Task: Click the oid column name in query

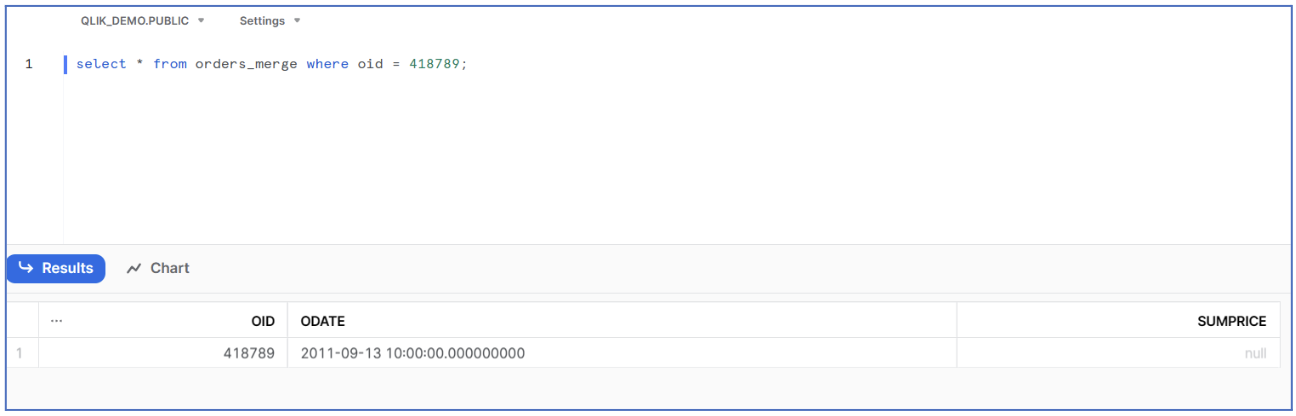Action: point(370,64)
